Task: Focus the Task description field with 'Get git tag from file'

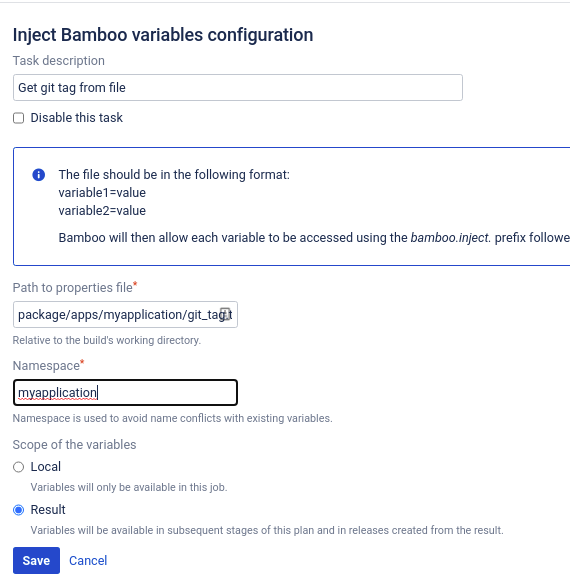Action: click(x=238, y=88)
